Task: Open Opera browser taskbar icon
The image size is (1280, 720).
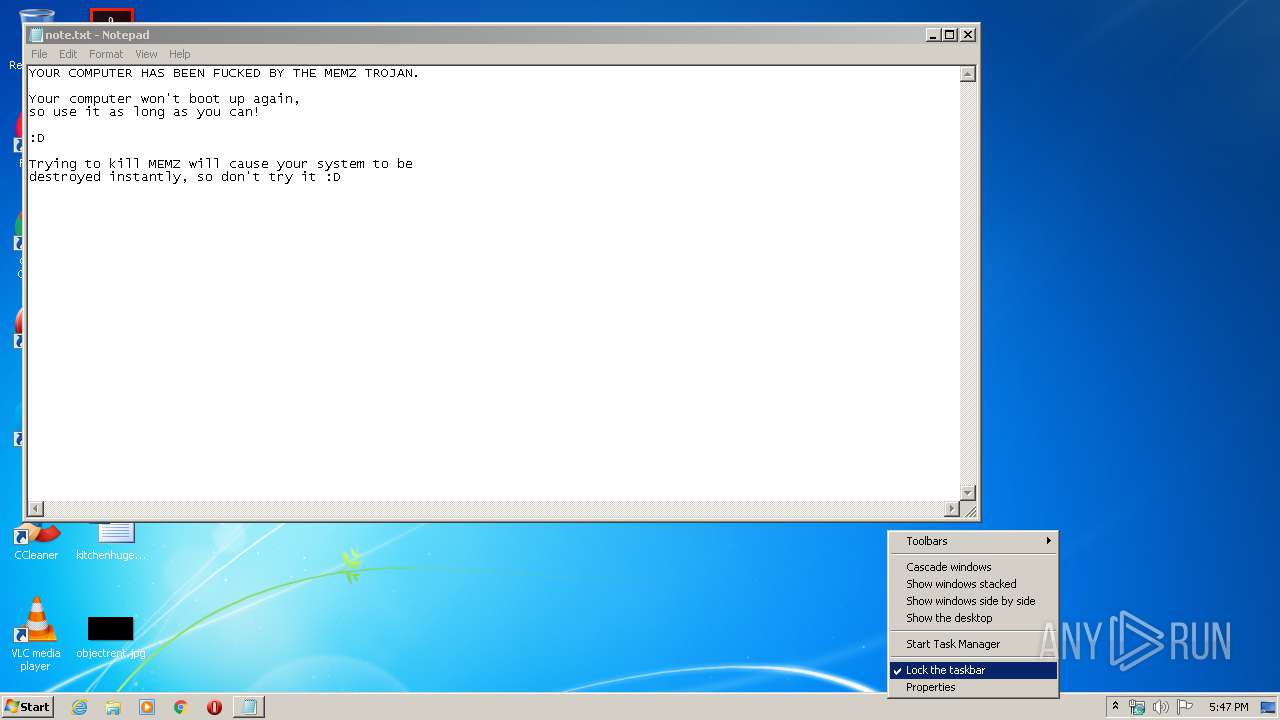Action: [214, 707]
